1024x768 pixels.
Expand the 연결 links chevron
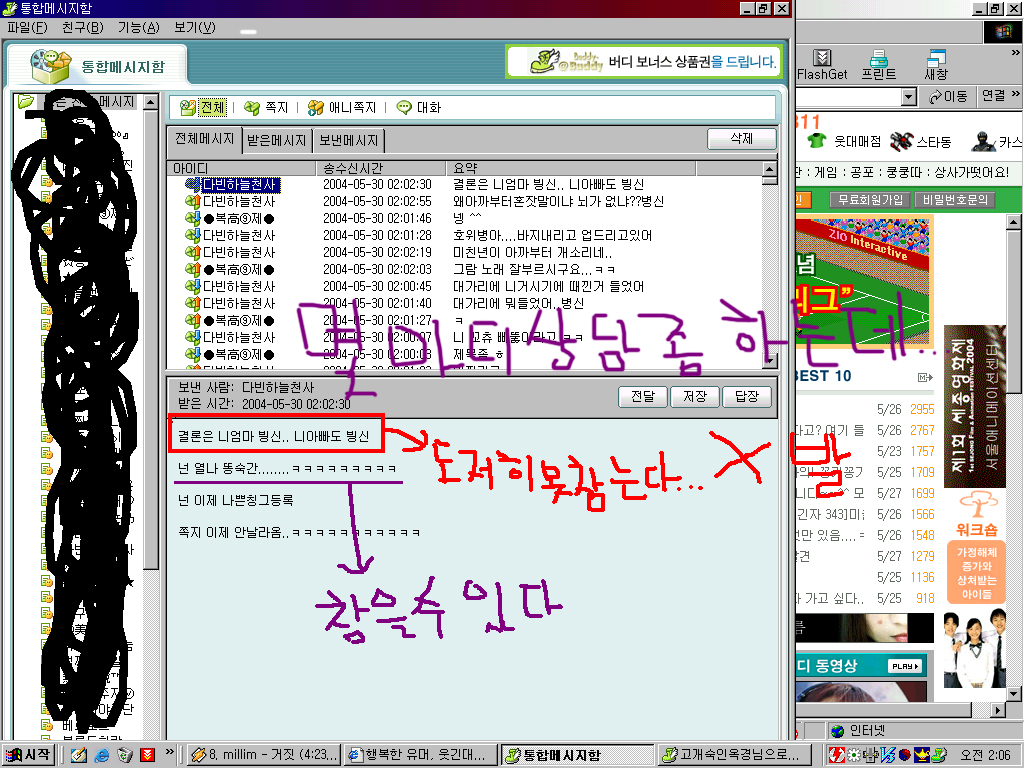(x=1016, y=95)
